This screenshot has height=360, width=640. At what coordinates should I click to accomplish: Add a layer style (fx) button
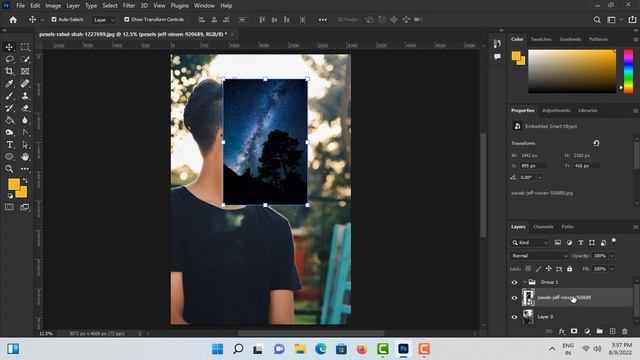[x=562, y=331]
